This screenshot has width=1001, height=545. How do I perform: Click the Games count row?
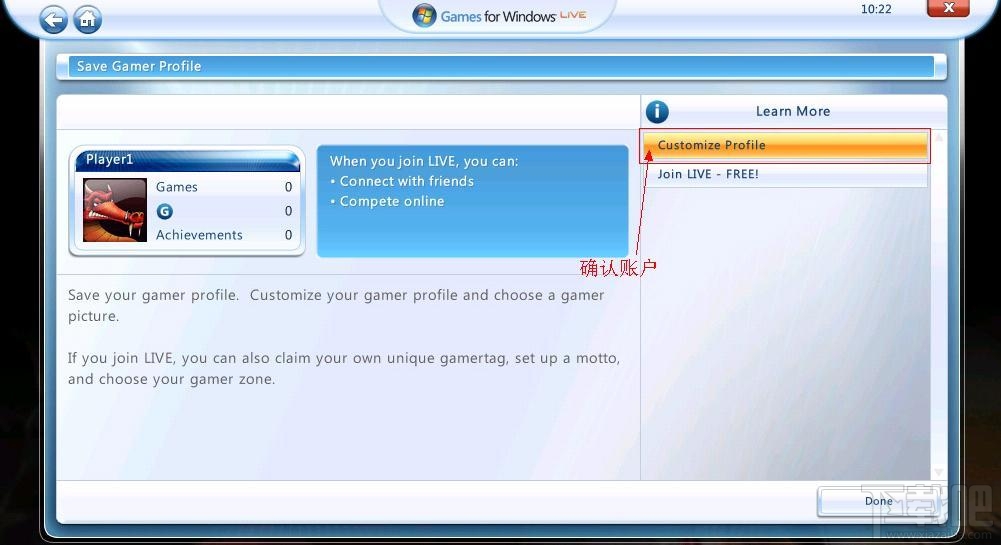tap(223, 187)
